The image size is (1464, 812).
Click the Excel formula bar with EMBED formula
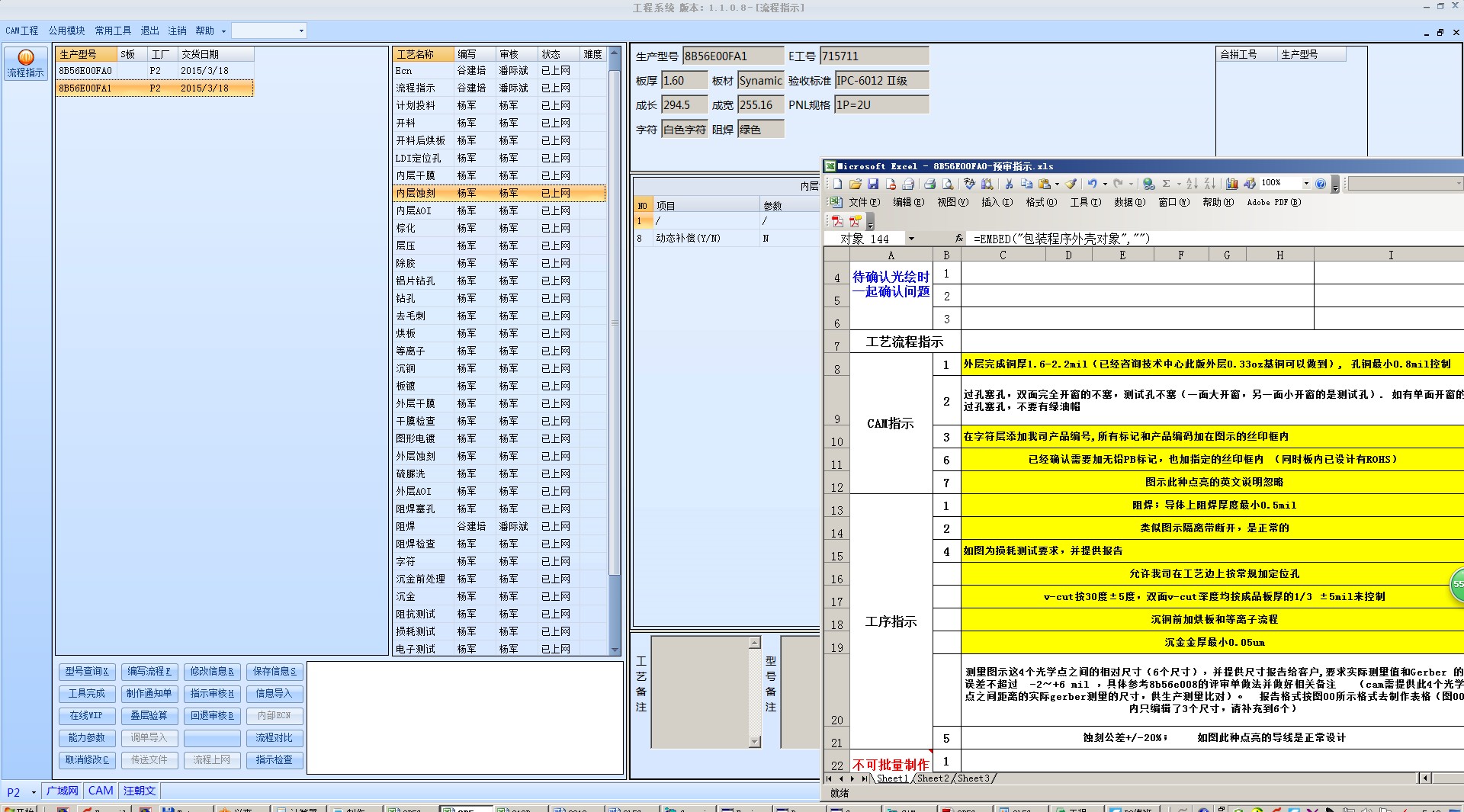click(1216, 239)
